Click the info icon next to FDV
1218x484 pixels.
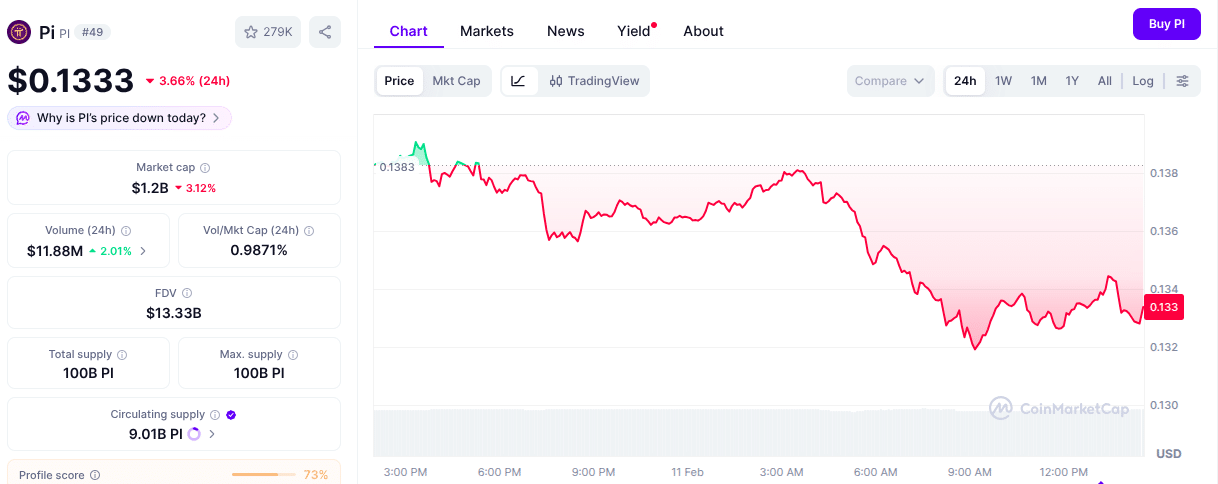[187, 293]
